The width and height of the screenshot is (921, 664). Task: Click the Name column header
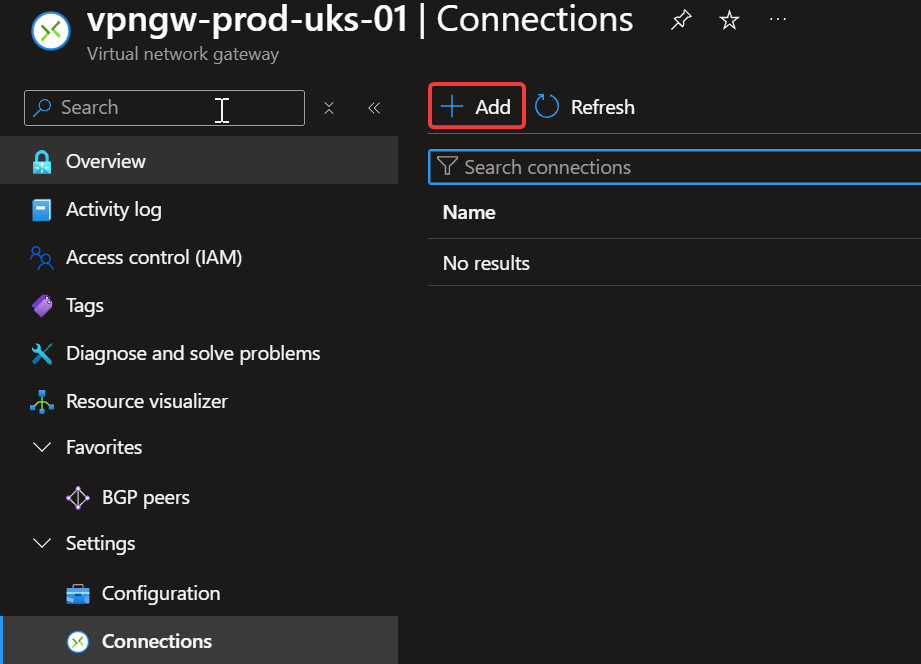point(469,212)
